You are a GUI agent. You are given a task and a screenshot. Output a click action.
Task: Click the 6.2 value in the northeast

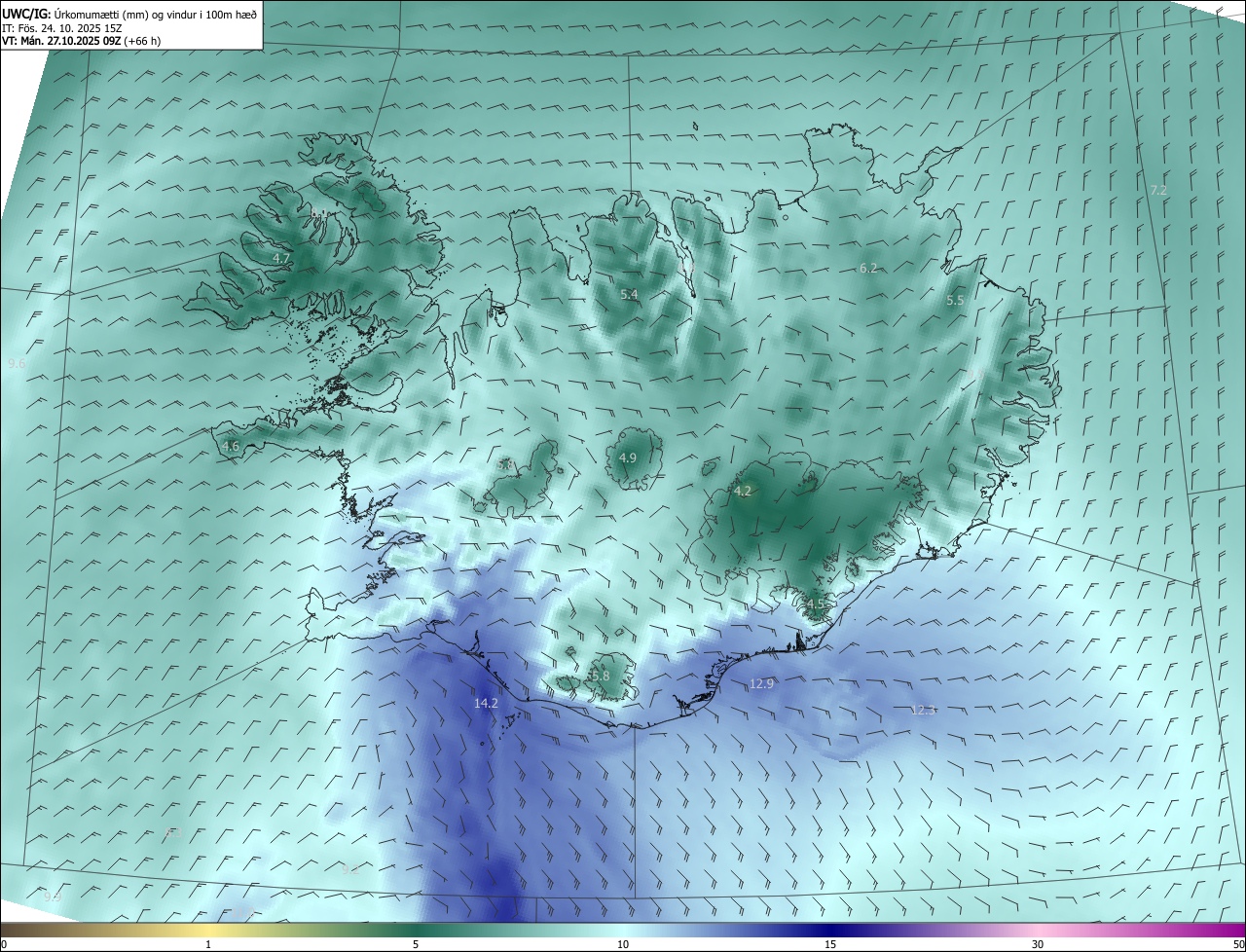click(x=868, y=268)
